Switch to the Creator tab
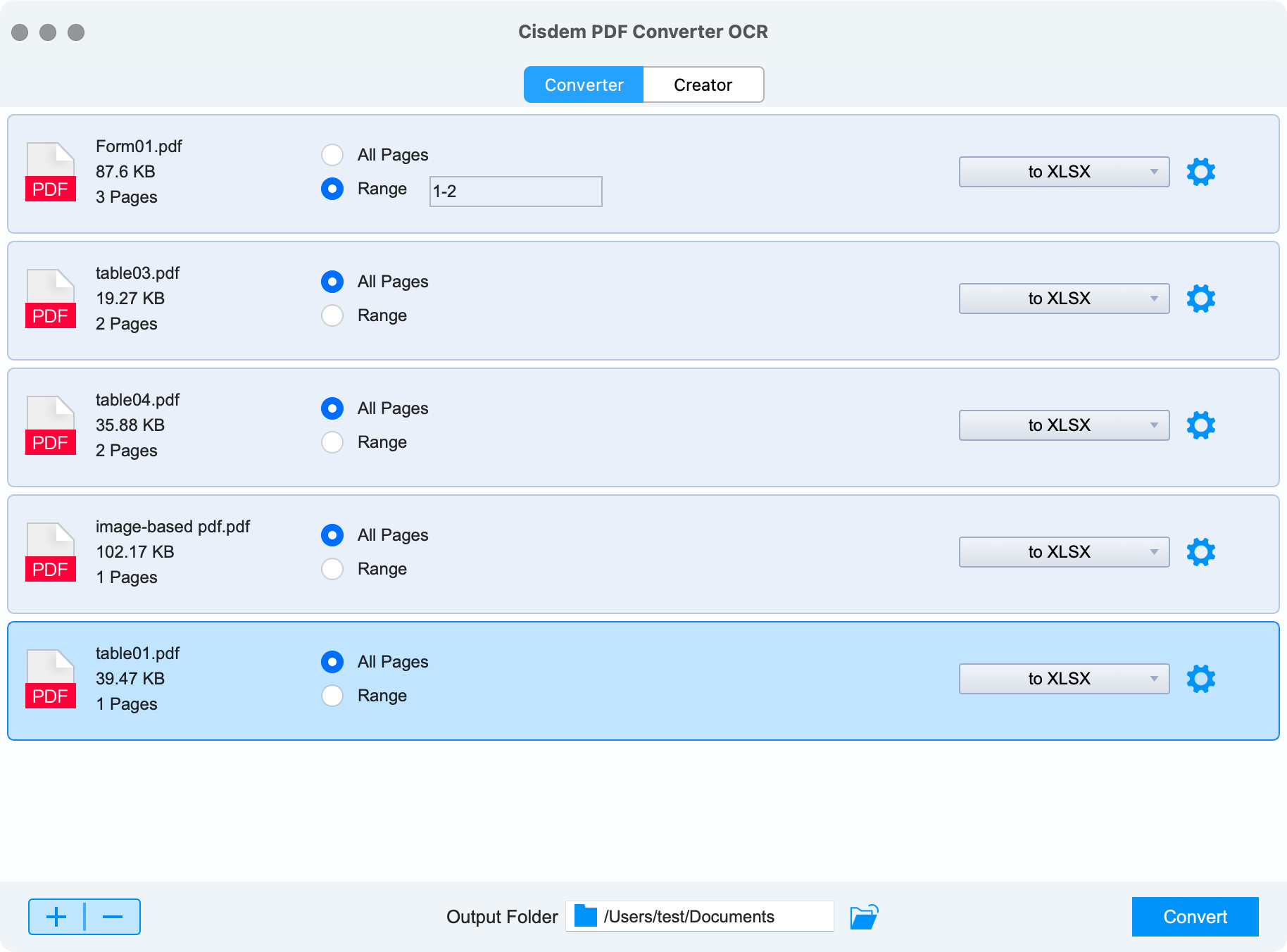The height and width of the screenshot is (952, 1287). pos(703,84)
